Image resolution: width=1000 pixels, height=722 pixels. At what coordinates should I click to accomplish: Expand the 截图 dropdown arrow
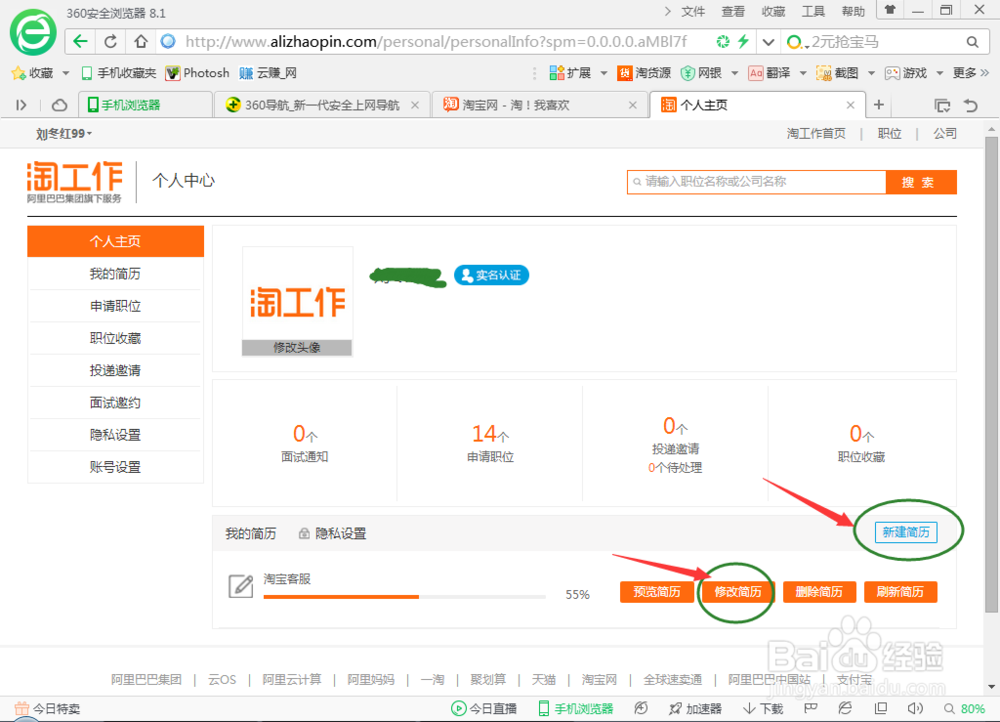871,73
